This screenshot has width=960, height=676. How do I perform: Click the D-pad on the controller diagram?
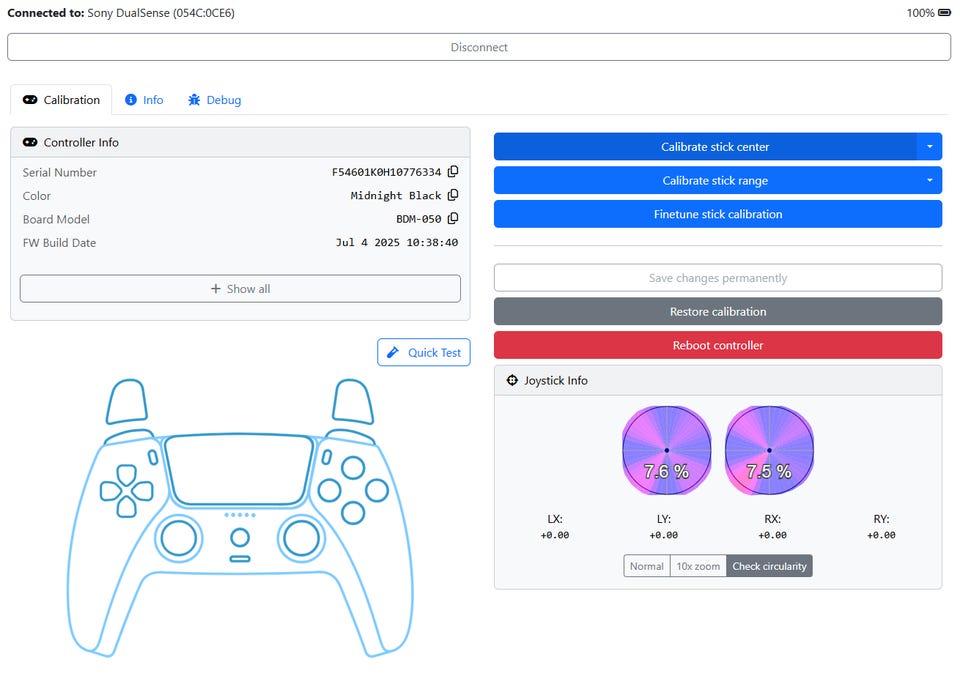point(127,491)
